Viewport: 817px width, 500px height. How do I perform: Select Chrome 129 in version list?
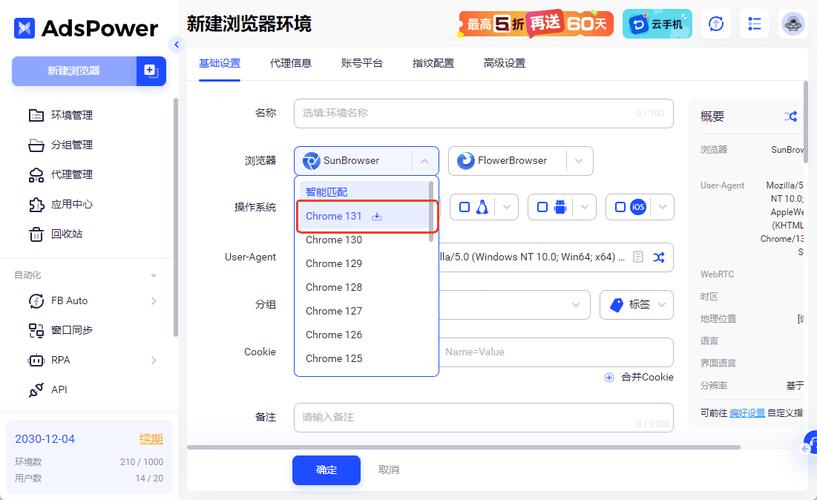coord(362,264)
